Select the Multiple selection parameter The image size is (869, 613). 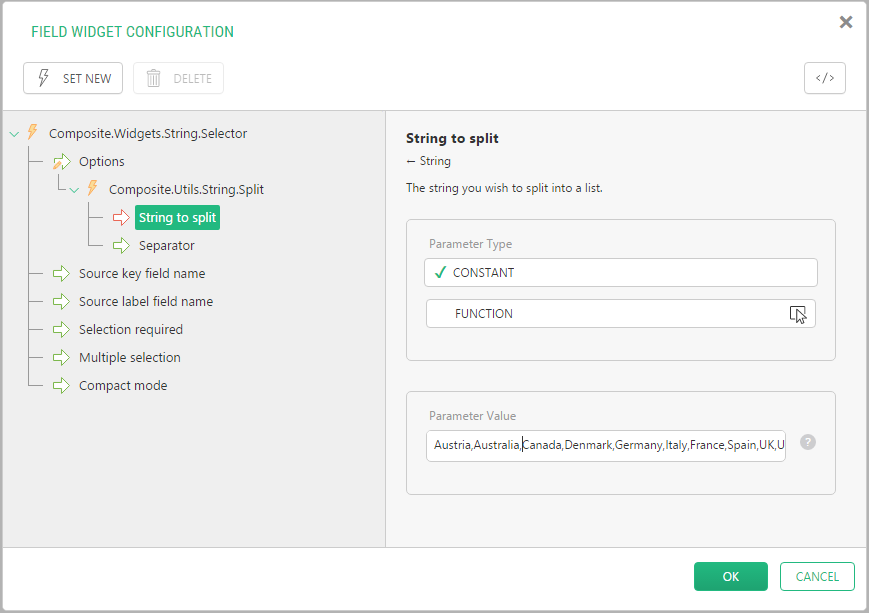tap(129, 357)
